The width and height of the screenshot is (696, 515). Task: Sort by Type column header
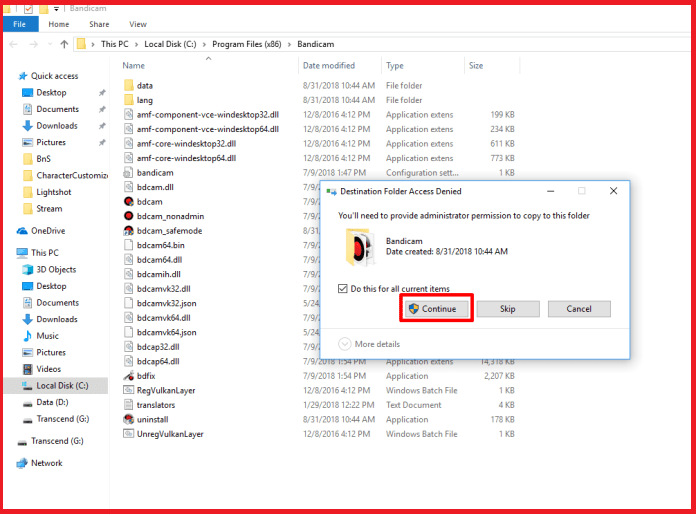click(x=395, y=65)
